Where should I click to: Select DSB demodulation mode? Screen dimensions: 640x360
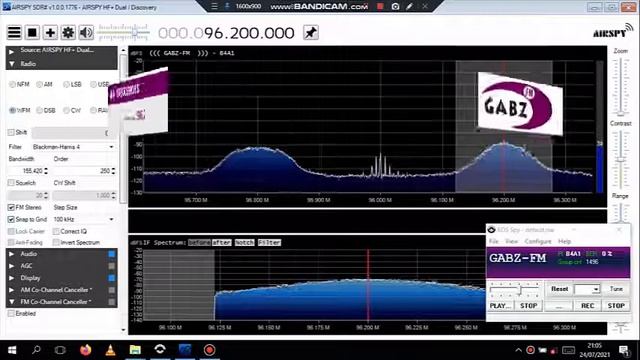tap(40, 110)
